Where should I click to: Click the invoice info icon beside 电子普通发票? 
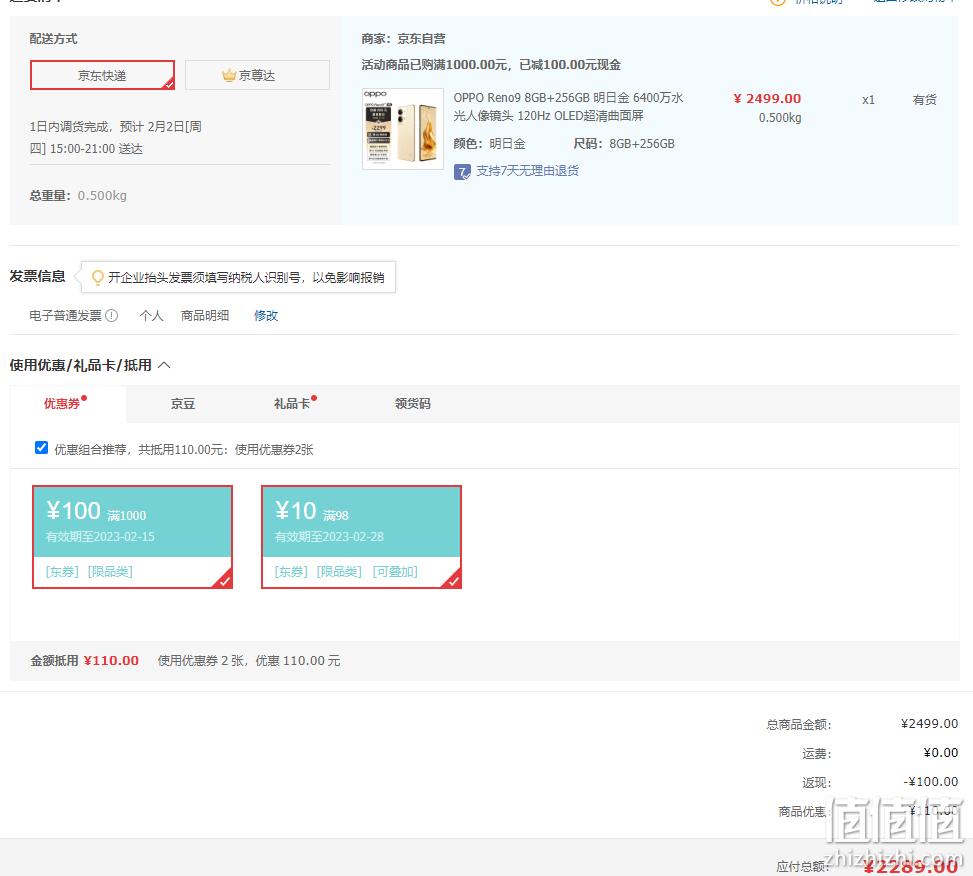coord(112,315)
